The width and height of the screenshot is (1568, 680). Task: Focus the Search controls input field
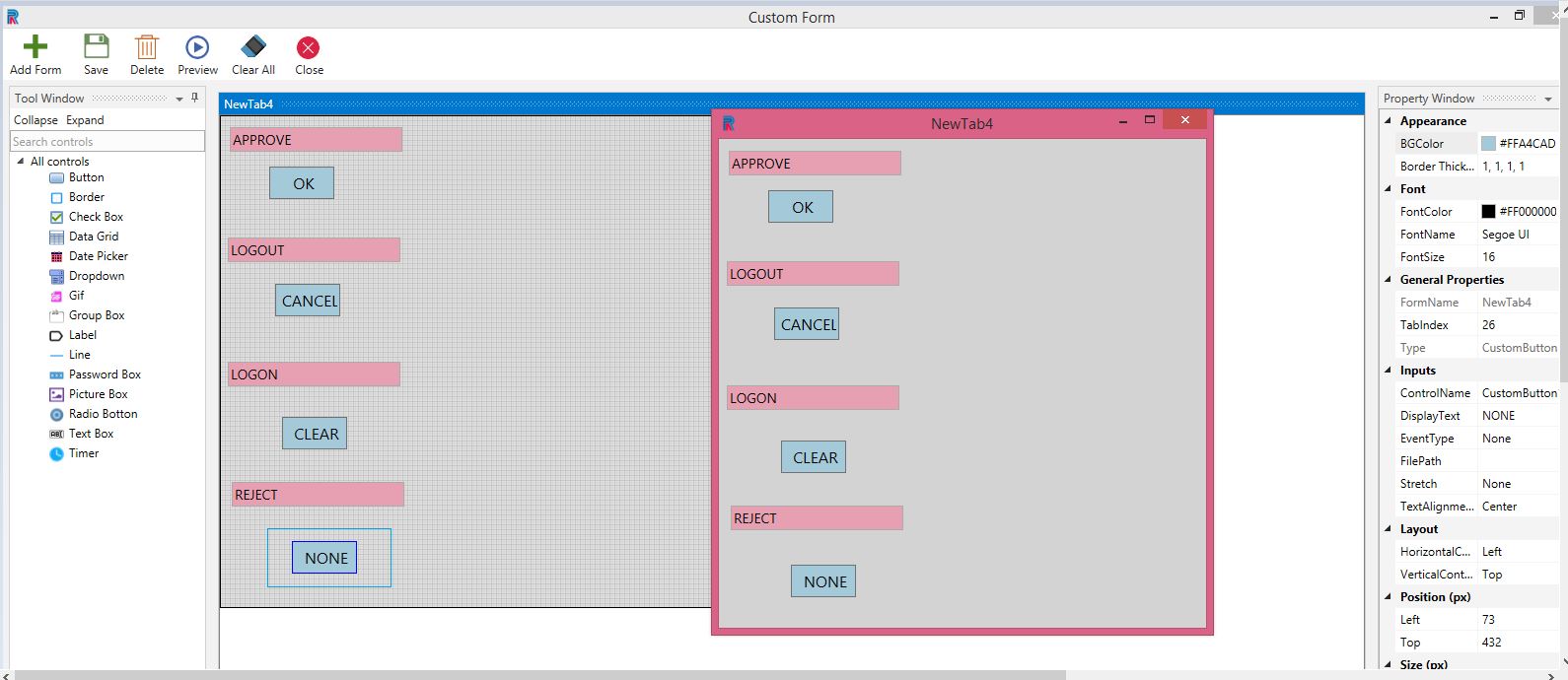[107, 141]
